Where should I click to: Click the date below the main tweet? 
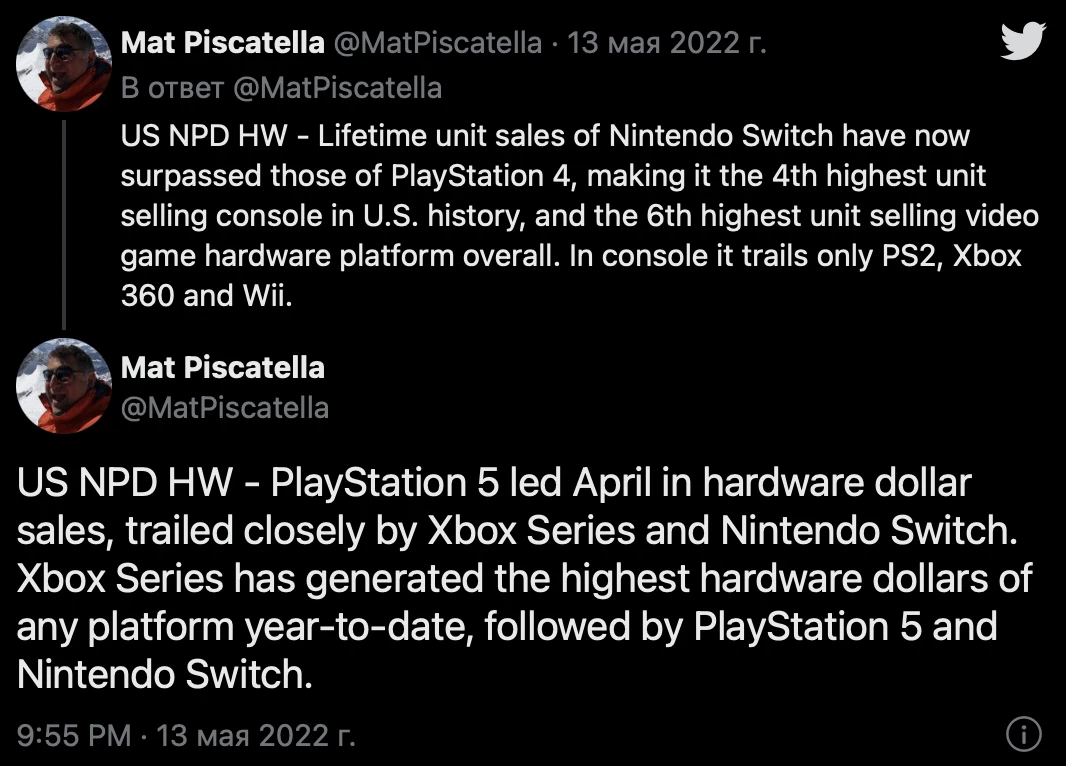click(256, 735)
